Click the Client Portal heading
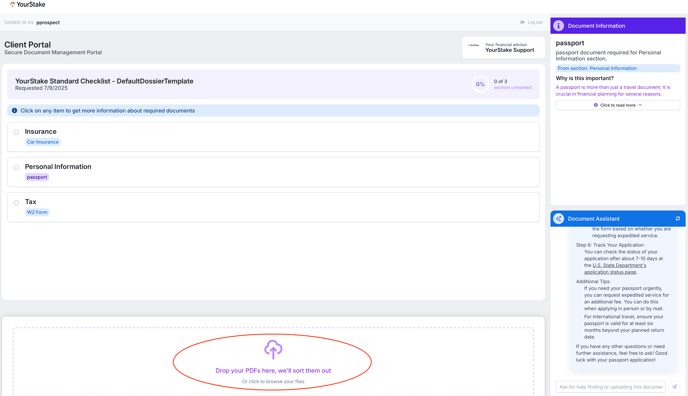 coord(27,45)
